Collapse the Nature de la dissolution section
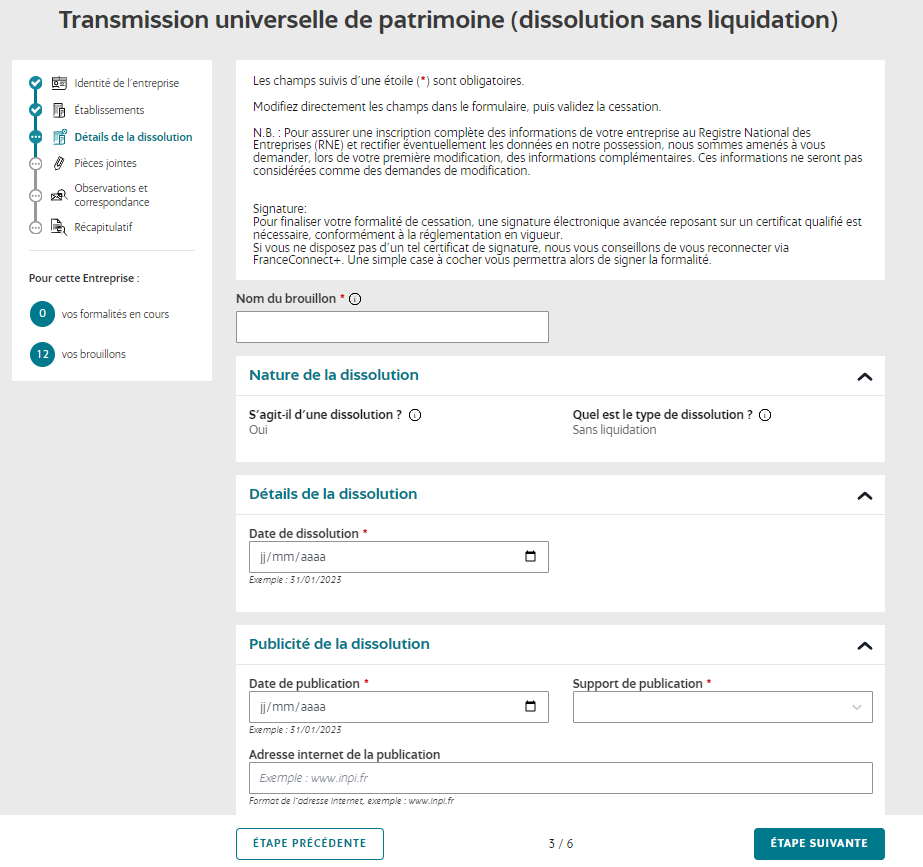923x867 pixels. click(865, 377)
